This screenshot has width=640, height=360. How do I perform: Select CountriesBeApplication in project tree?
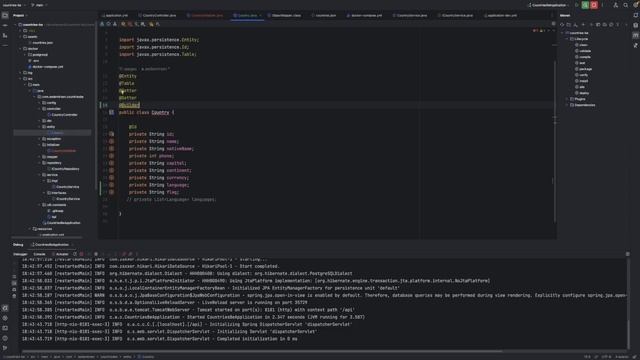[x=62, y=223]
